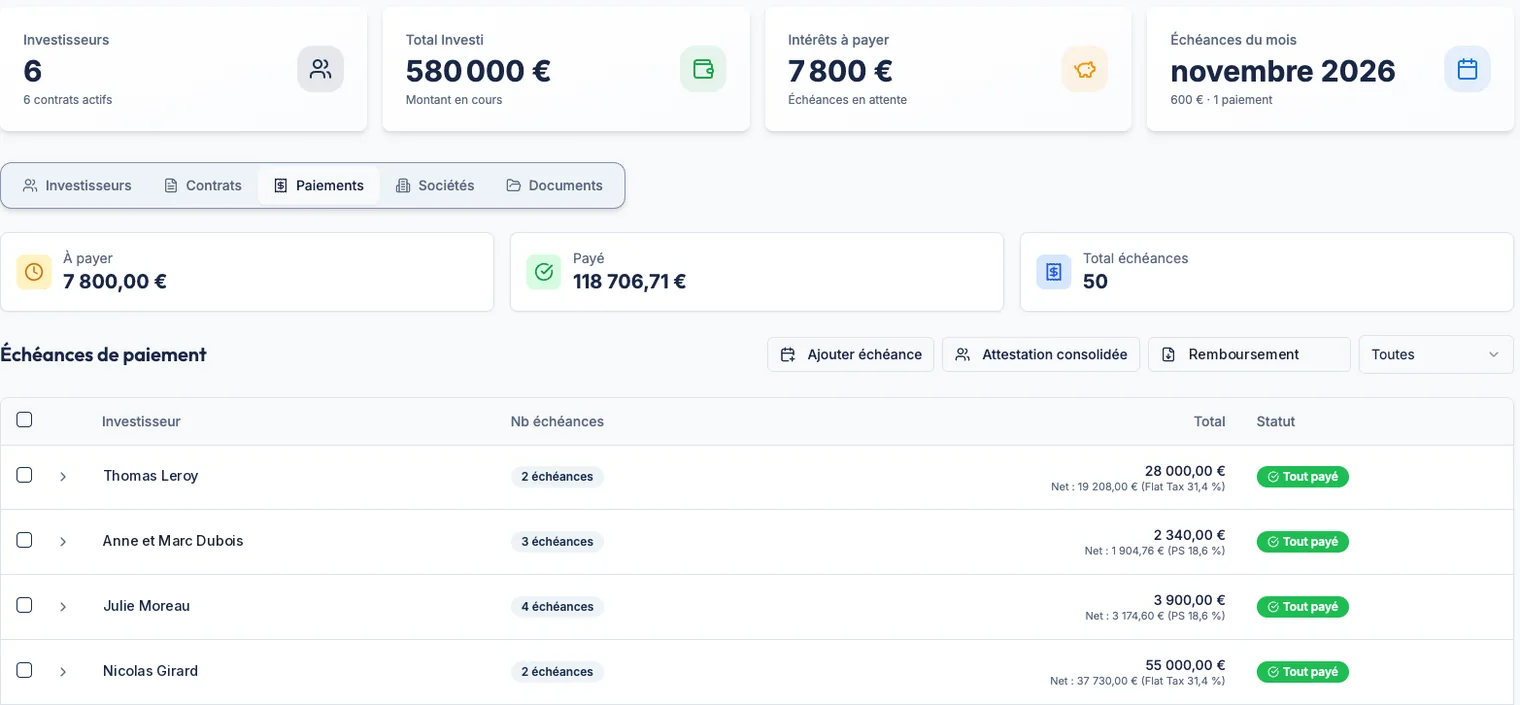Switch to the Investisseurs tab
Image resolution: width=1520 pixels, height=705 pixels.
[77, 185]
